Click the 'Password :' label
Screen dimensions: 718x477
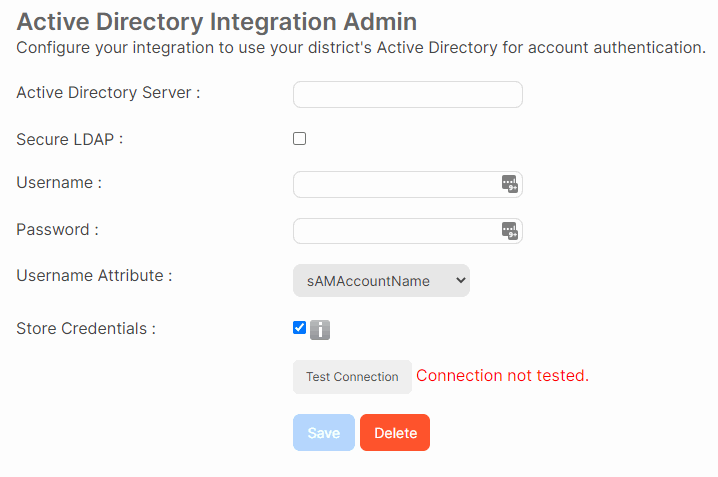coord(58,229)
